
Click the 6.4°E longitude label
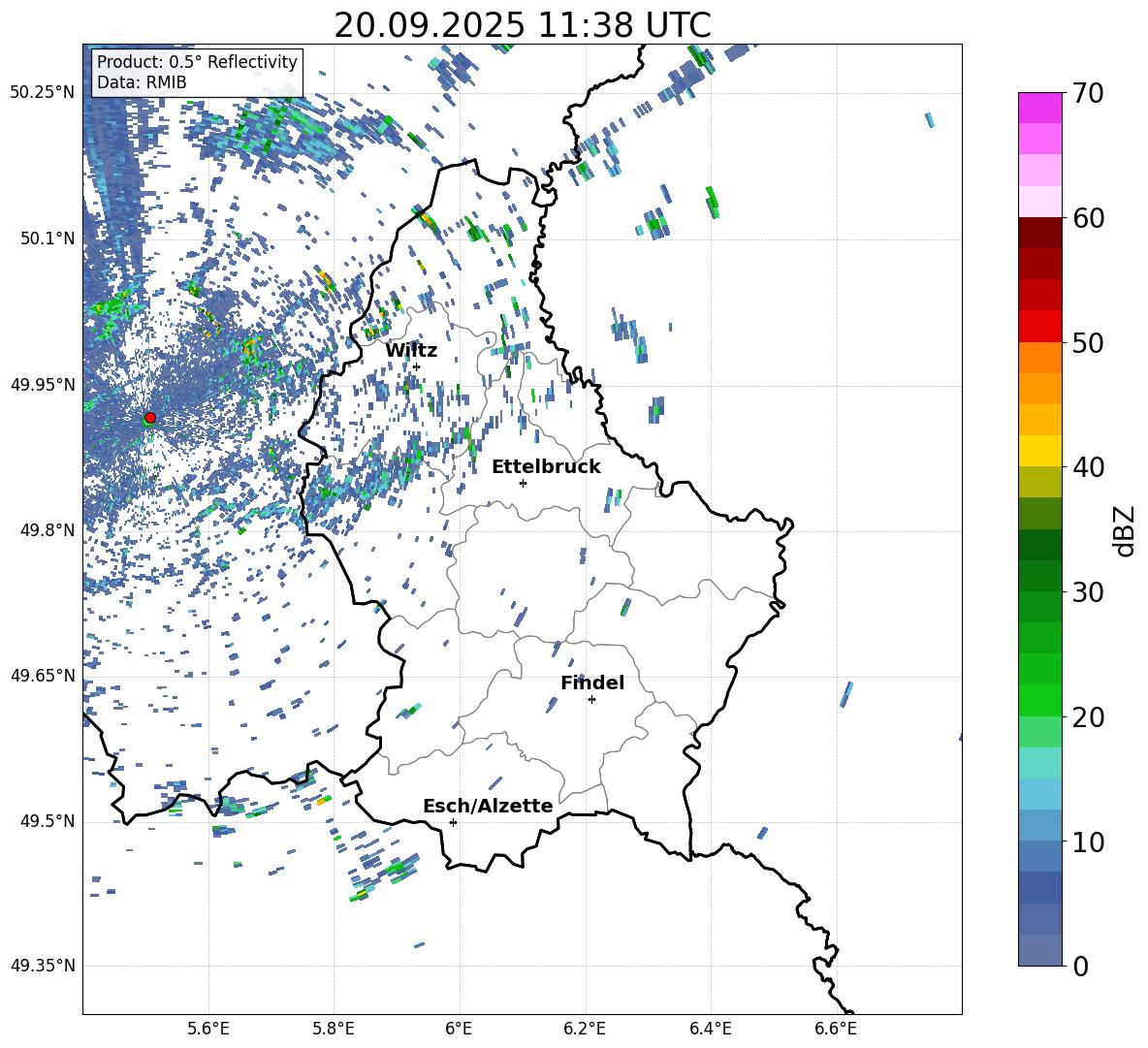coord(710,1030)
